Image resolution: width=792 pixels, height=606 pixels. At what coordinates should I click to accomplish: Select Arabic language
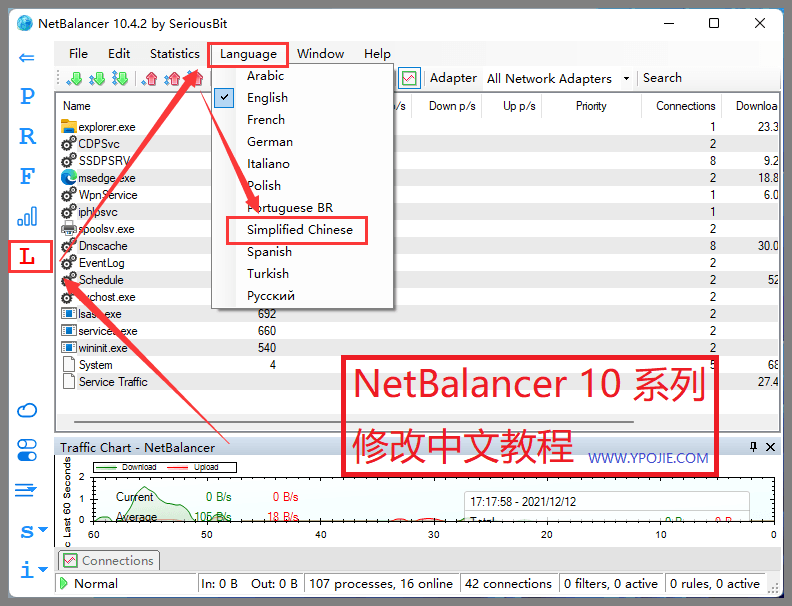tap(303, 76)
